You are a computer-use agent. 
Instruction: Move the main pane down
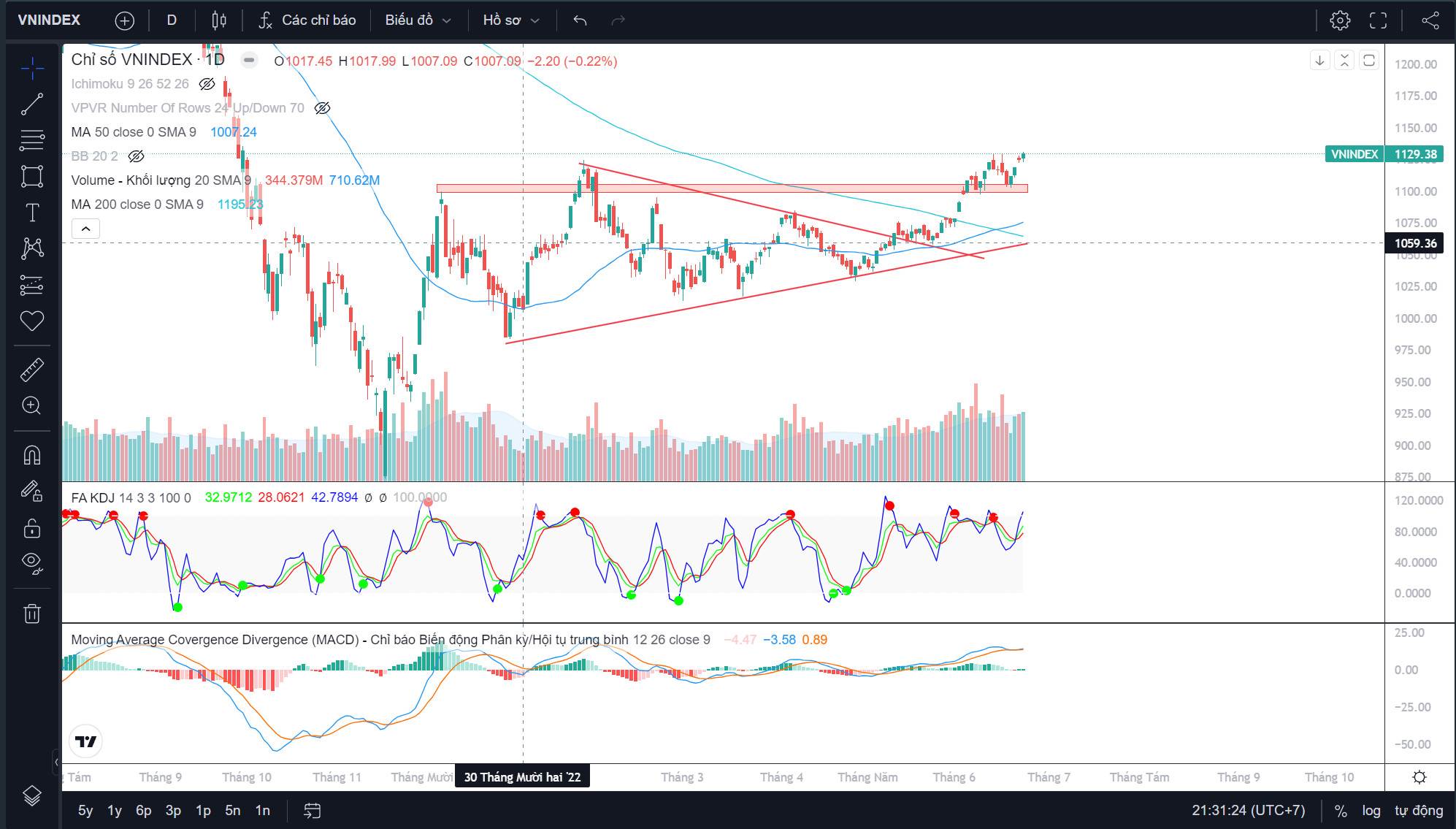[1319, 61]
